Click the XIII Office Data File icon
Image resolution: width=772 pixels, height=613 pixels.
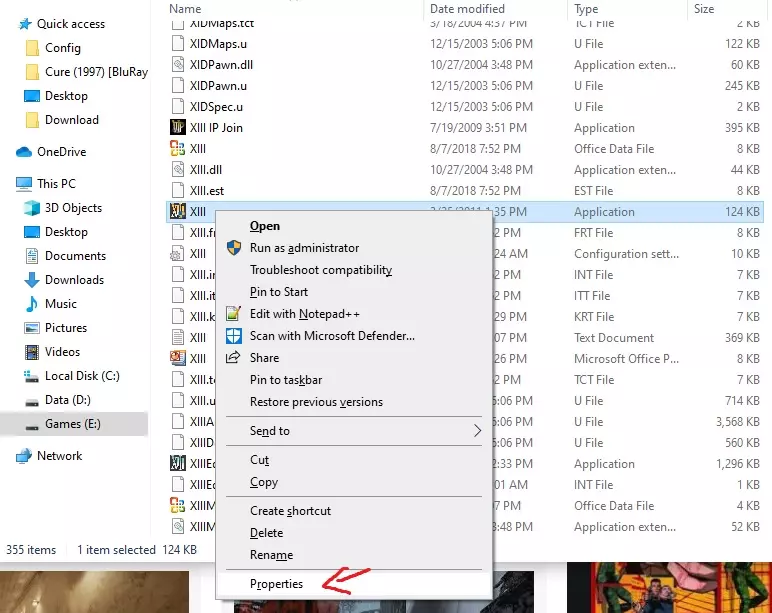tap(178, 149)
